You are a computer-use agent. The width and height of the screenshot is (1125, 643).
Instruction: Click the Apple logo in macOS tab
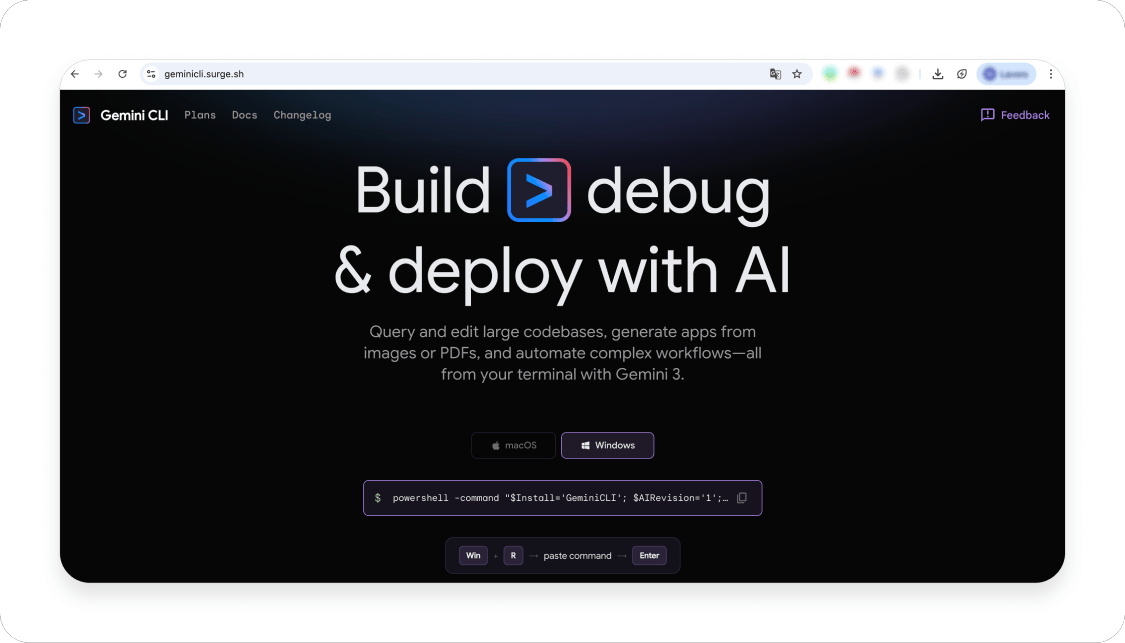(496, 446)
